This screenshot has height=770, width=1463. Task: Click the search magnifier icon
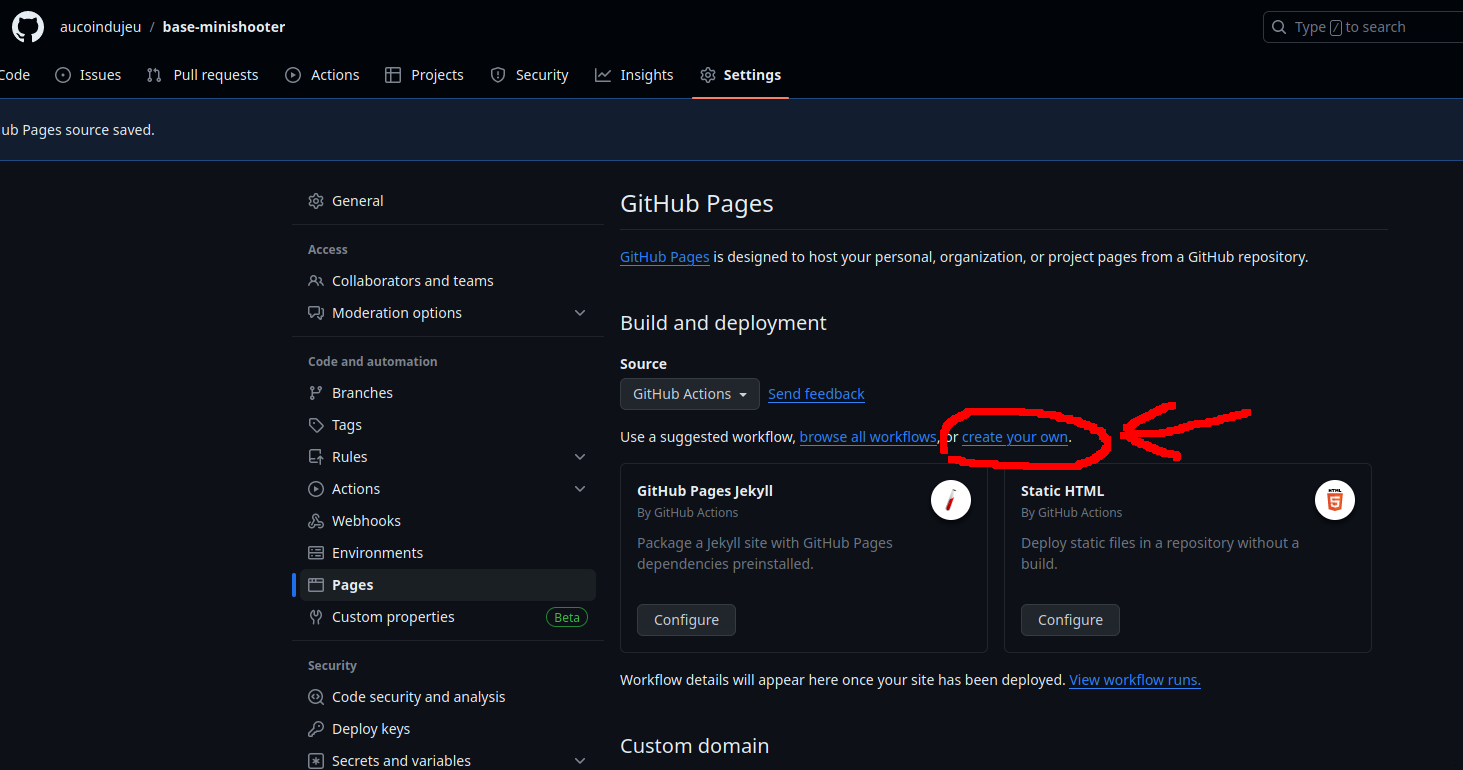[1280, 27]
